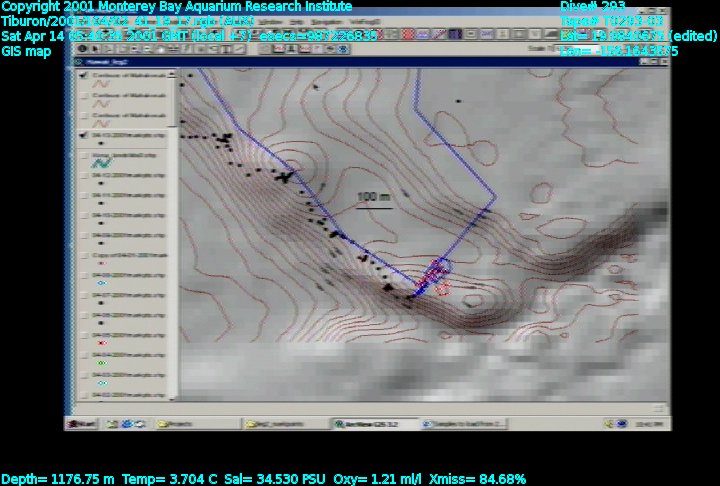Click green point symbol in the legend
Screen dimensions: 720x486
pos(101,362)
